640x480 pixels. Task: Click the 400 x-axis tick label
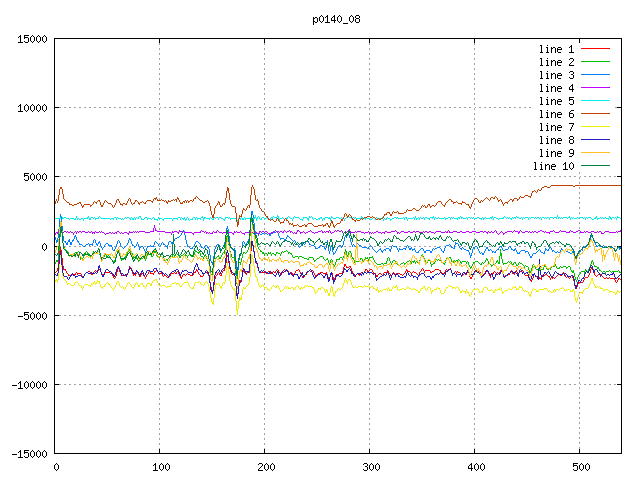[x=474, y=467]
